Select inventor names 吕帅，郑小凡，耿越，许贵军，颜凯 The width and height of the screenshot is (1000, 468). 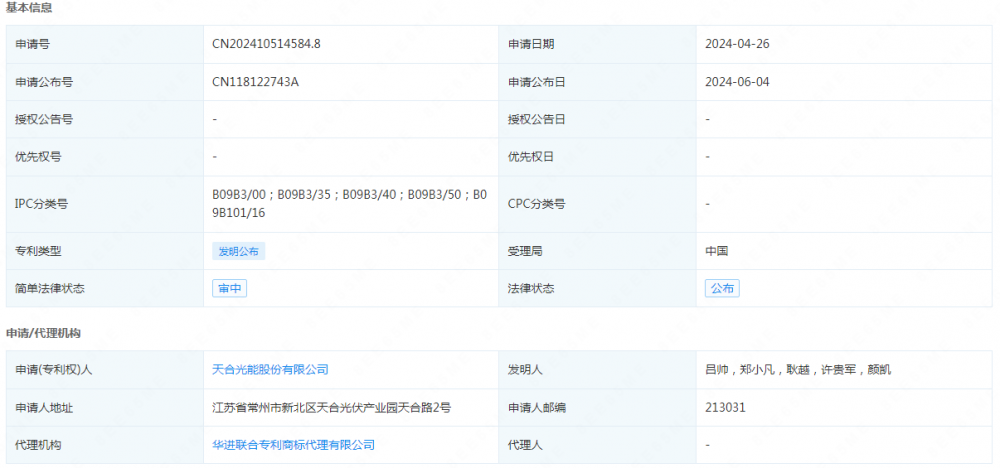pyautogui.click(x=797, y=369)
